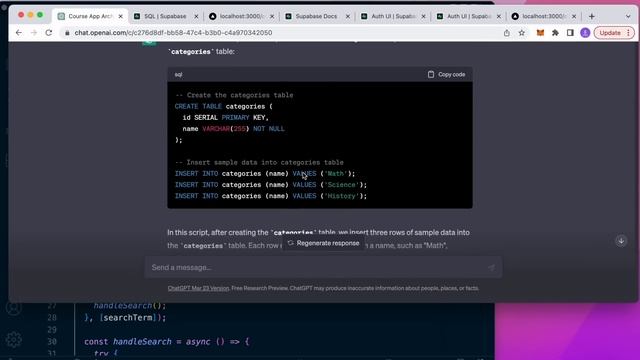Screen dimensions: 640x360
Task: Open settings gear in code editor sidebar
Action: click(13, 339)
